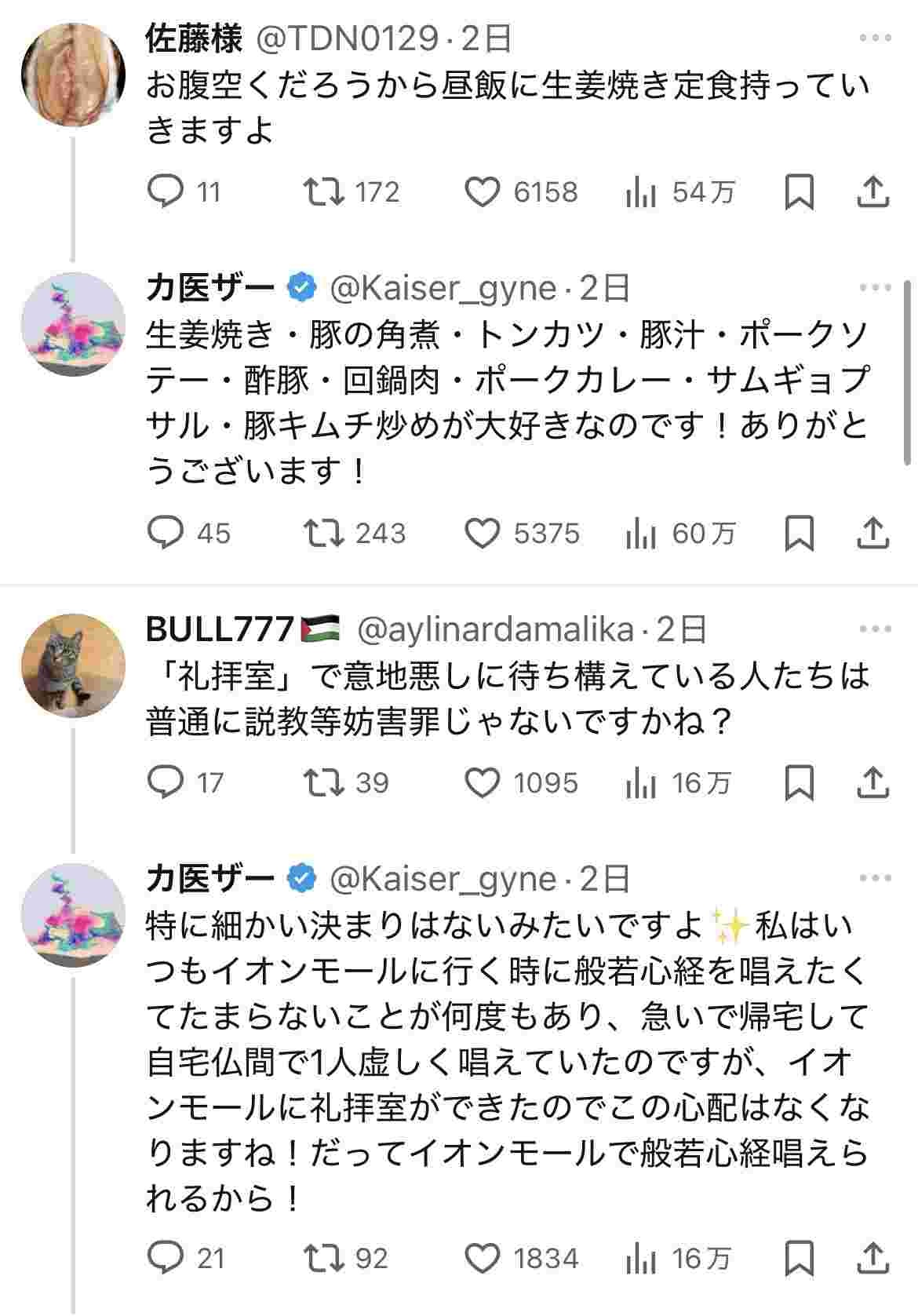
Task: View analytics for the 60万 views tweet
Action: 641,534
